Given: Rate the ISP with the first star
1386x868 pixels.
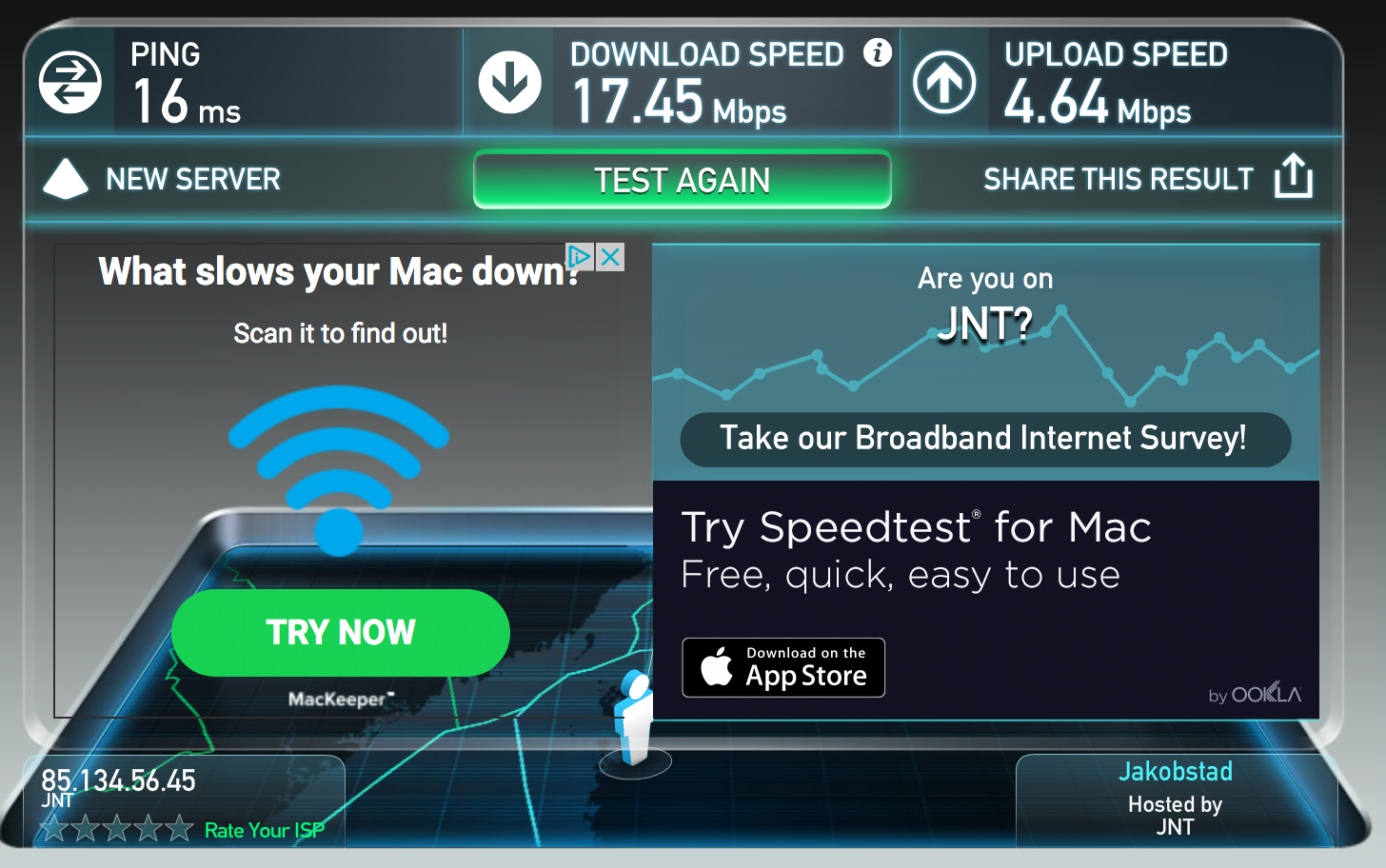Looking at the screenshot, I should point(54,829).
